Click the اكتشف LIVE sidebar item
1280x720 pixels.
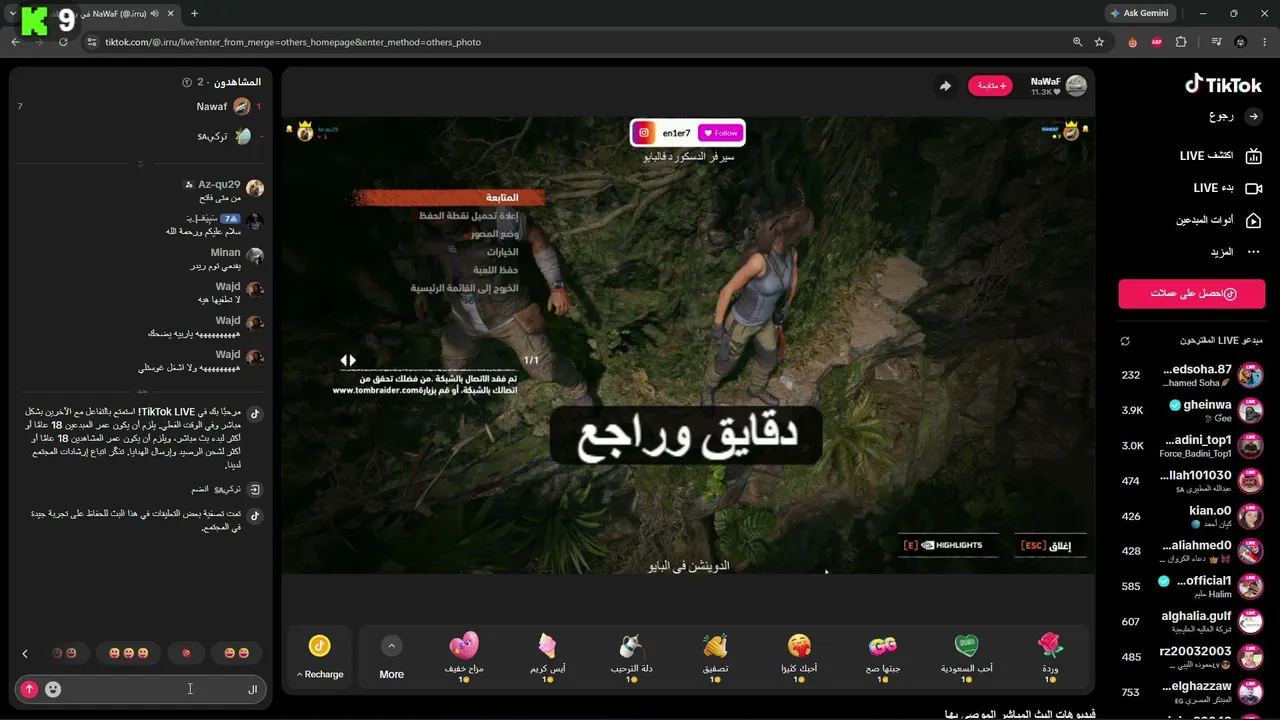coord(1219,156)
